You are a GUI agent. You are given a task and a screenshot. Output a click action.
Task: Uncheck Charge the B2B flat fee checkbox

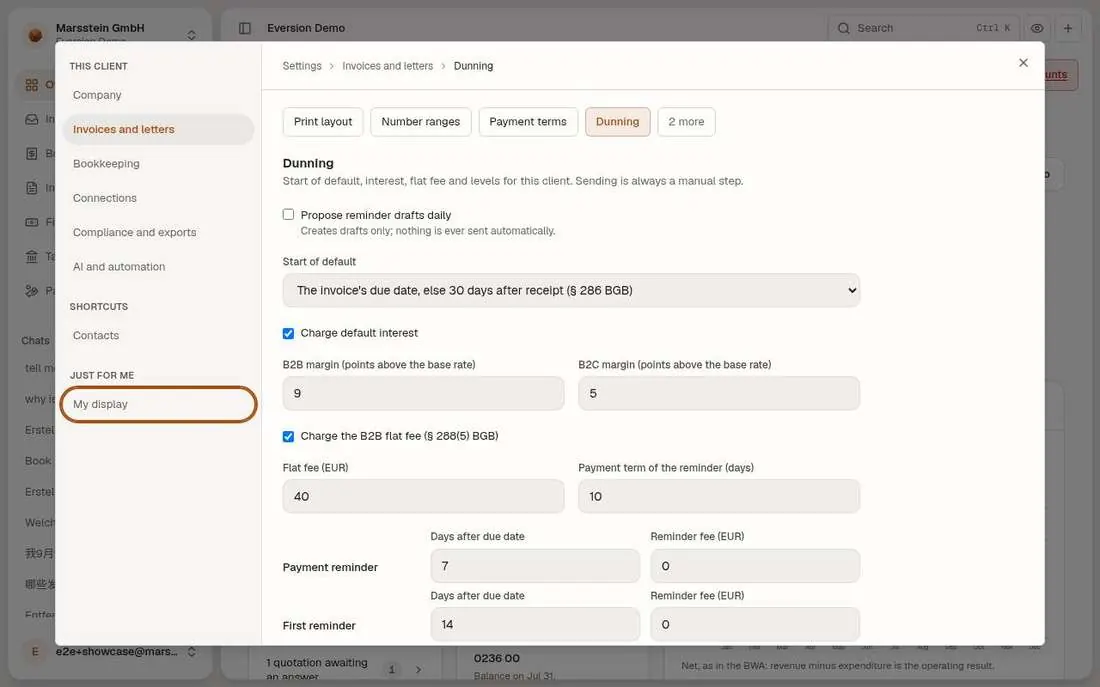coord(288,436)
